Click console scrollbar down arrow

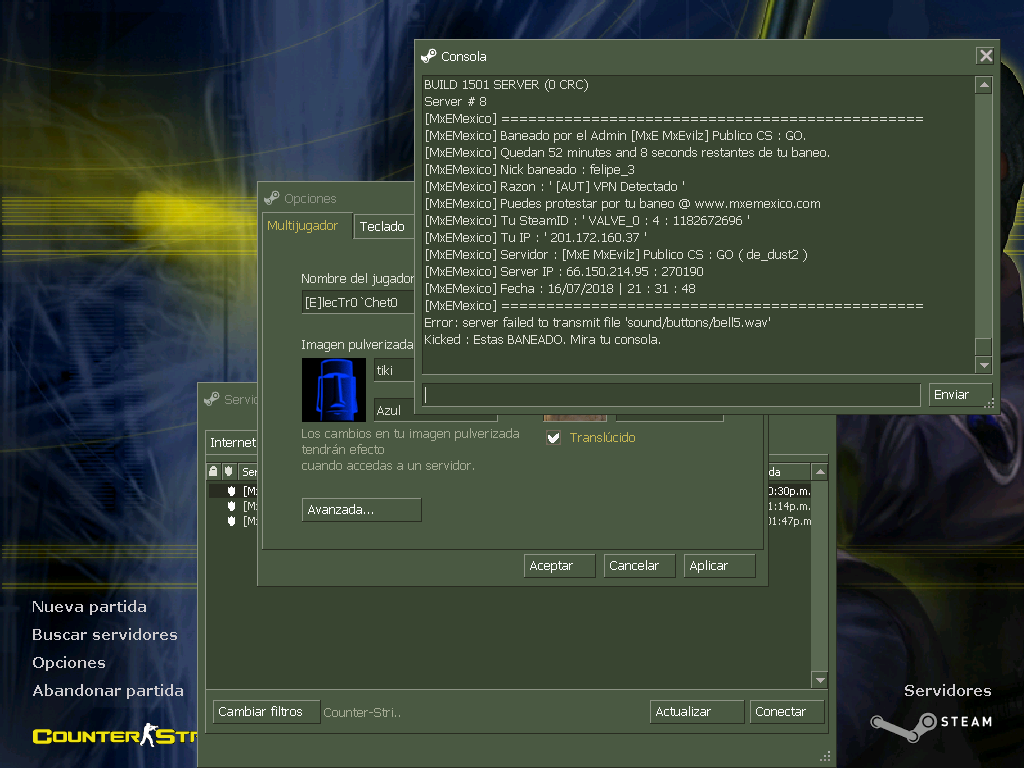(x=984, y=365)
